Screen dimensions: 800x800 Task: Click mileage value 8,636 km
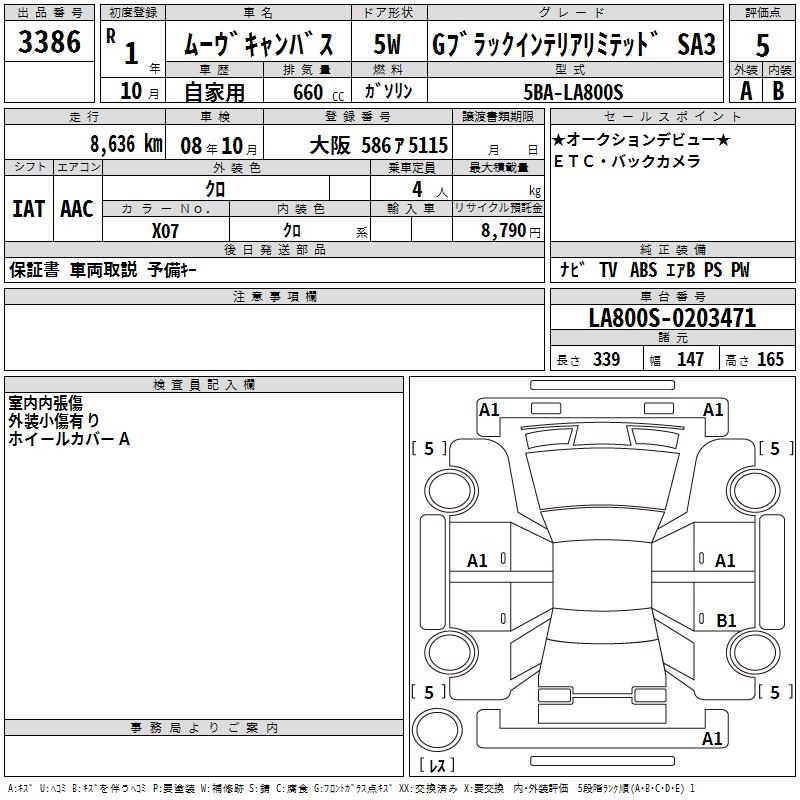pyautogui.click(x=126, y=144)
